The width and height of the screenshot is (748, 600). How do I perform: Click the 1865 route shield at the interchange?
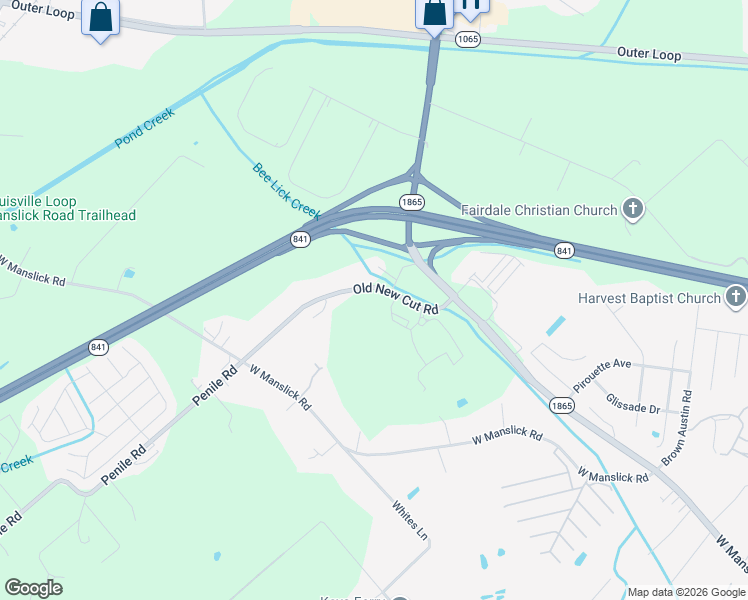point(412,202)
